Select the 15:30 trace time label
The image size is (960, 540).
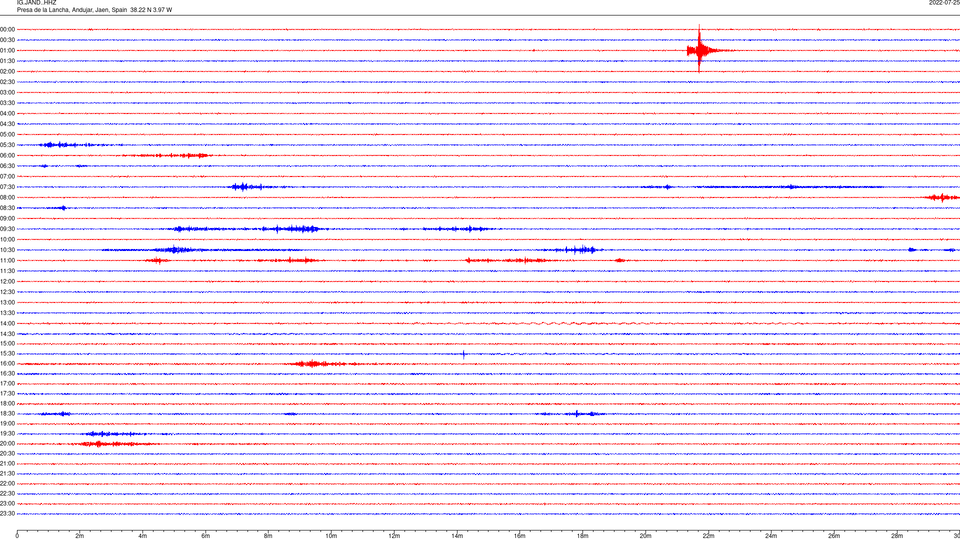[7, 354]
